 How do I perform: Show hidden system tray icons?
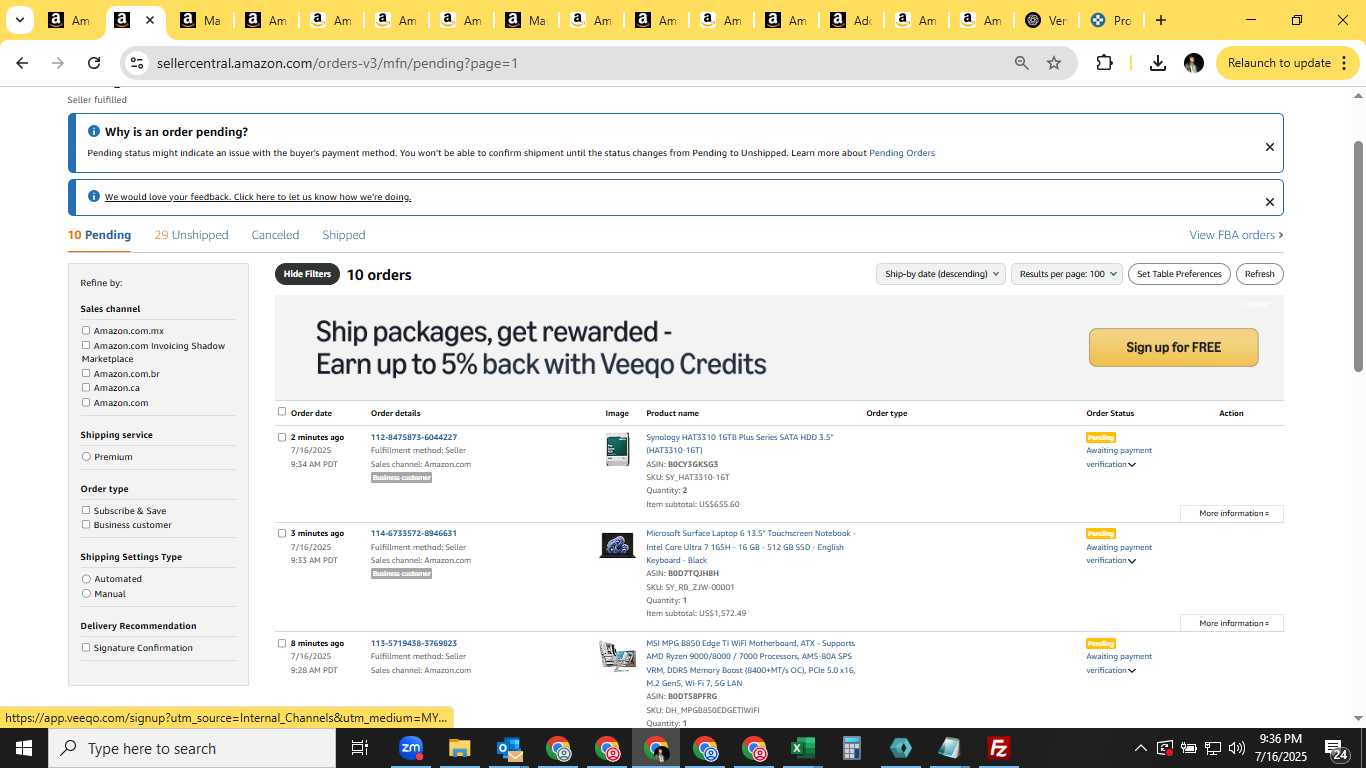1140,748
